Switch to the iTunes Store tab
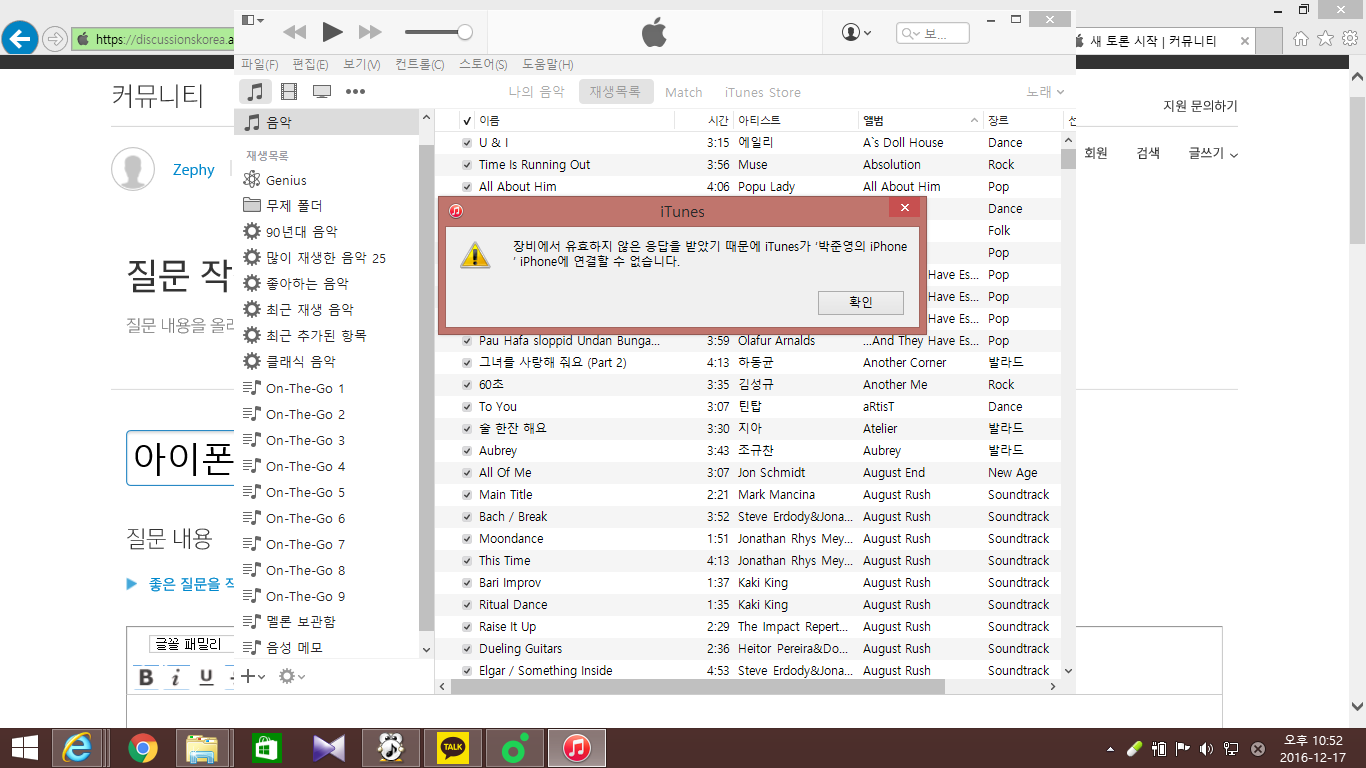Viewport: 1366px width, 768px height. [x=762, y=92]
